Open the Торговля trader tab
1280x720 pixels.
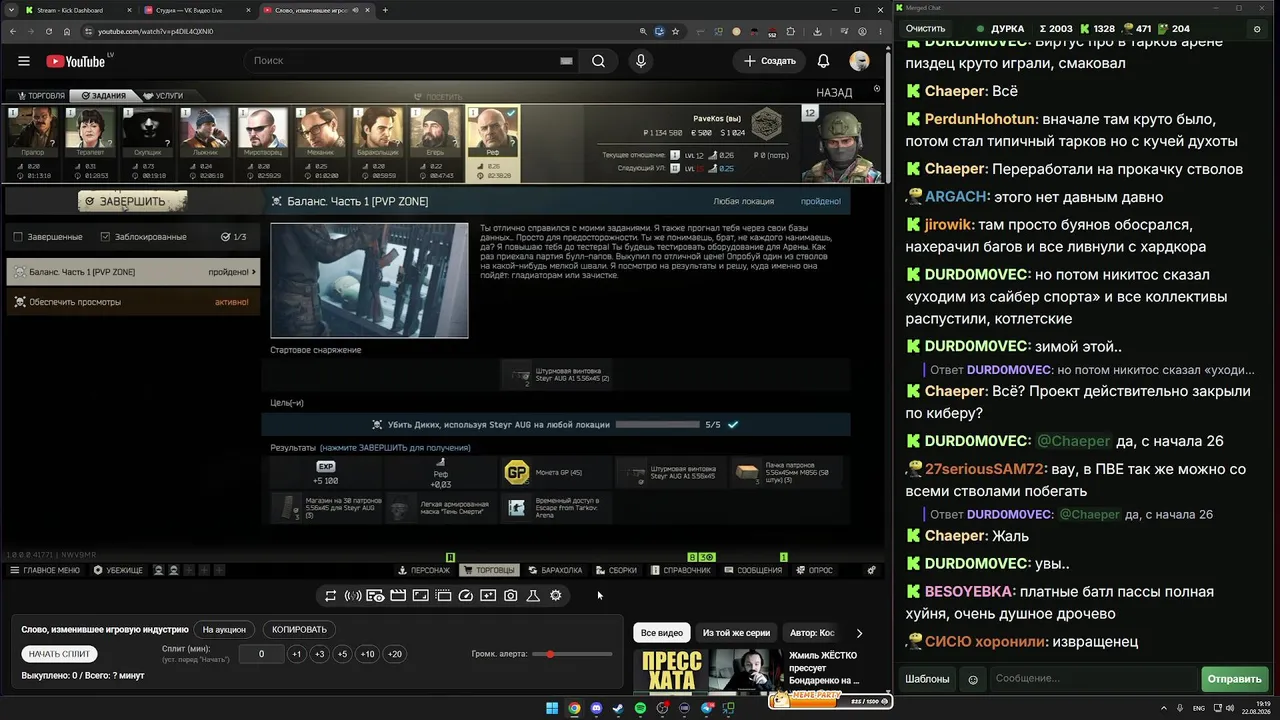coord(40,96)
